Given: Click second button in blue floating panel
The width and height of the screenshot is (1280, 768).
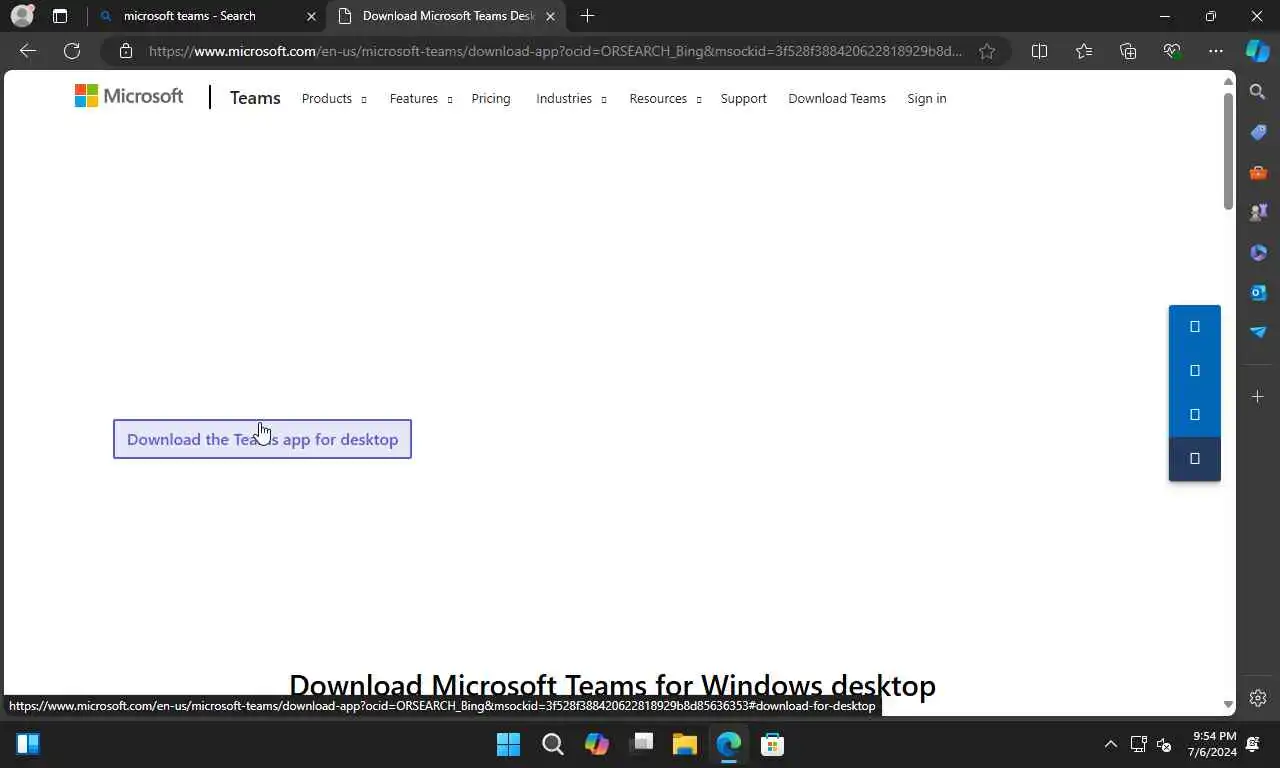Looking at the screenshot, I should click(x=1194, y=371).
